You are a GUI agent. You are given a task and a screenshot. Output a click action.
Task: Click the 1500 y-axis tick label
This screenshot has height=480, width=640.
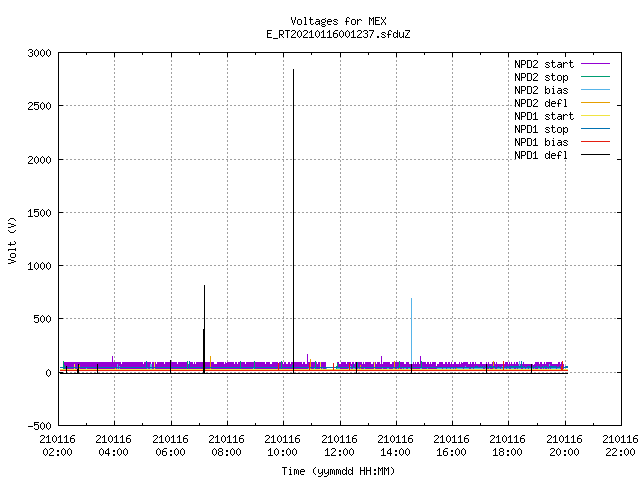pyautogui.click(x=40, y=213)
